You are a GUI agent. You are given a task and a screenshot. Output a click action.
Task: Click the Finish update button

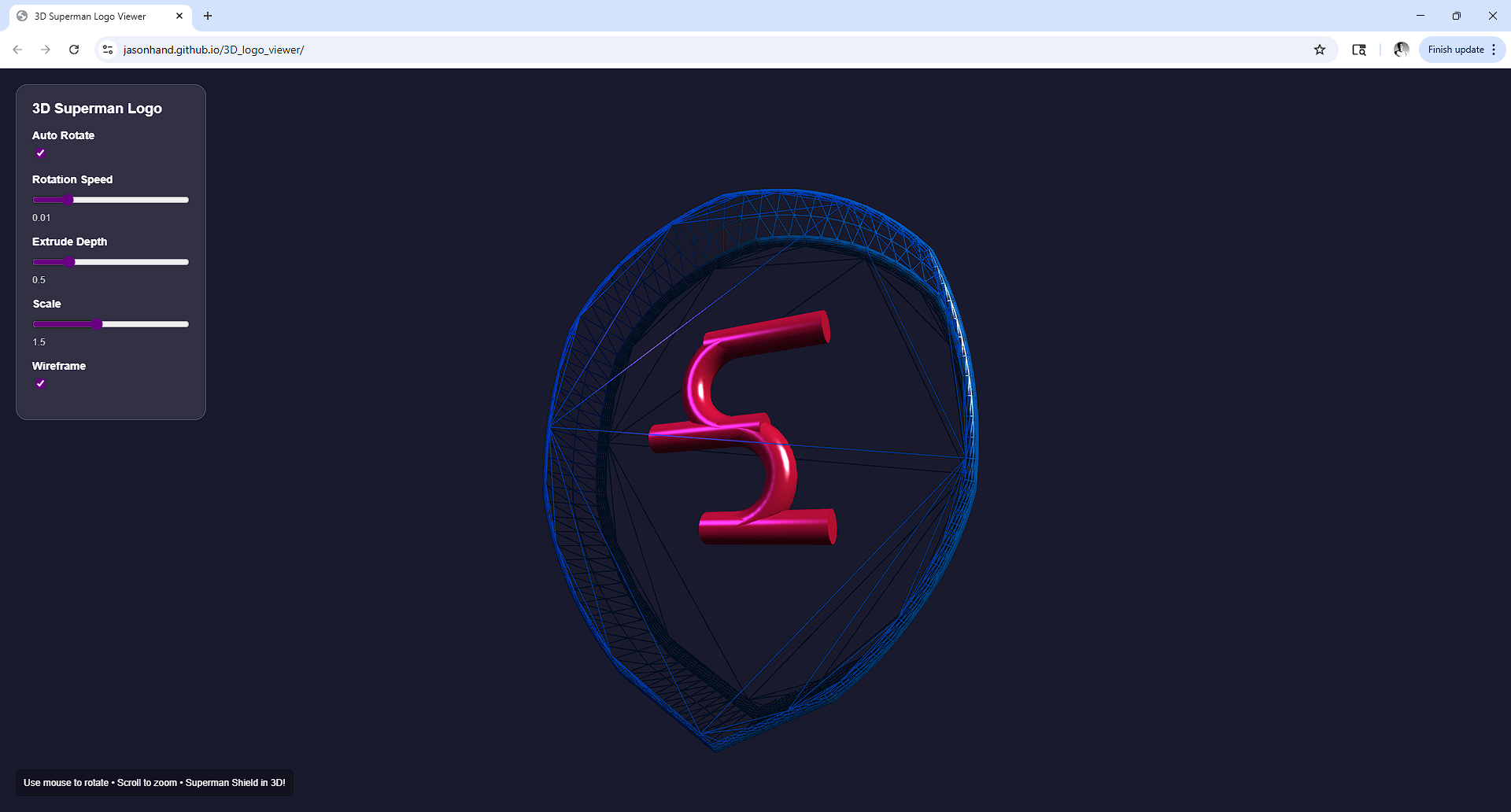(1455, 50)
